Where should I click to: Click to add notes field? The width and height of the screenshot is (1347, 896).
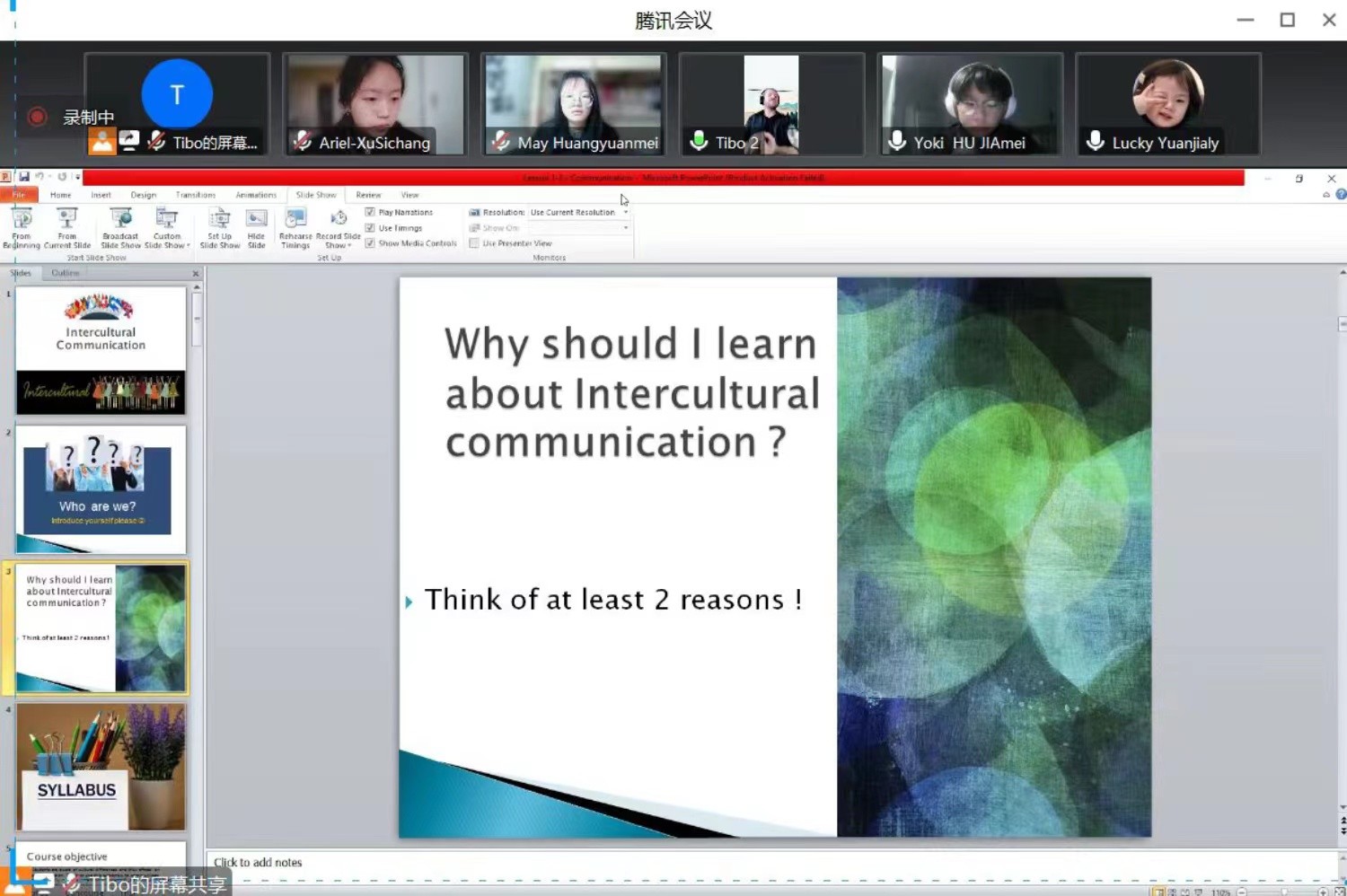(772, 863)
